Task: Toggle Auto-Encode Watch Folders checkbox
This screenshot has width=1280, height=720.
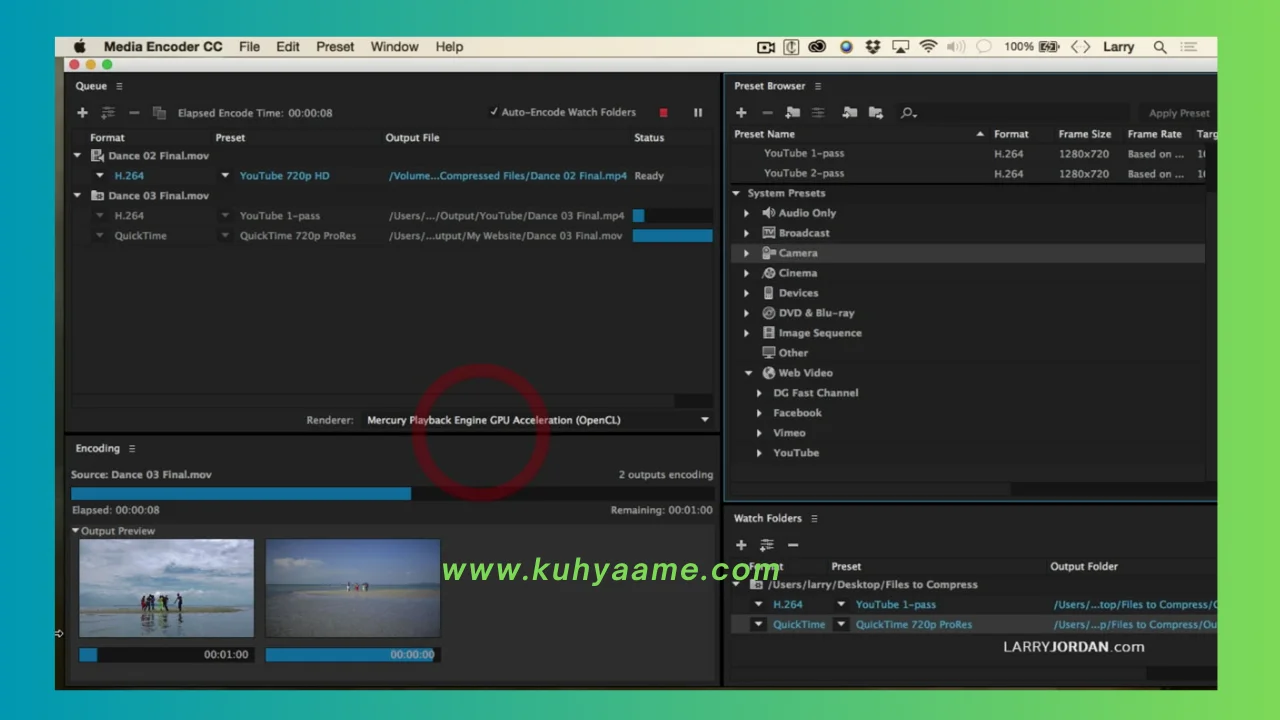Action: pos(494,113)
